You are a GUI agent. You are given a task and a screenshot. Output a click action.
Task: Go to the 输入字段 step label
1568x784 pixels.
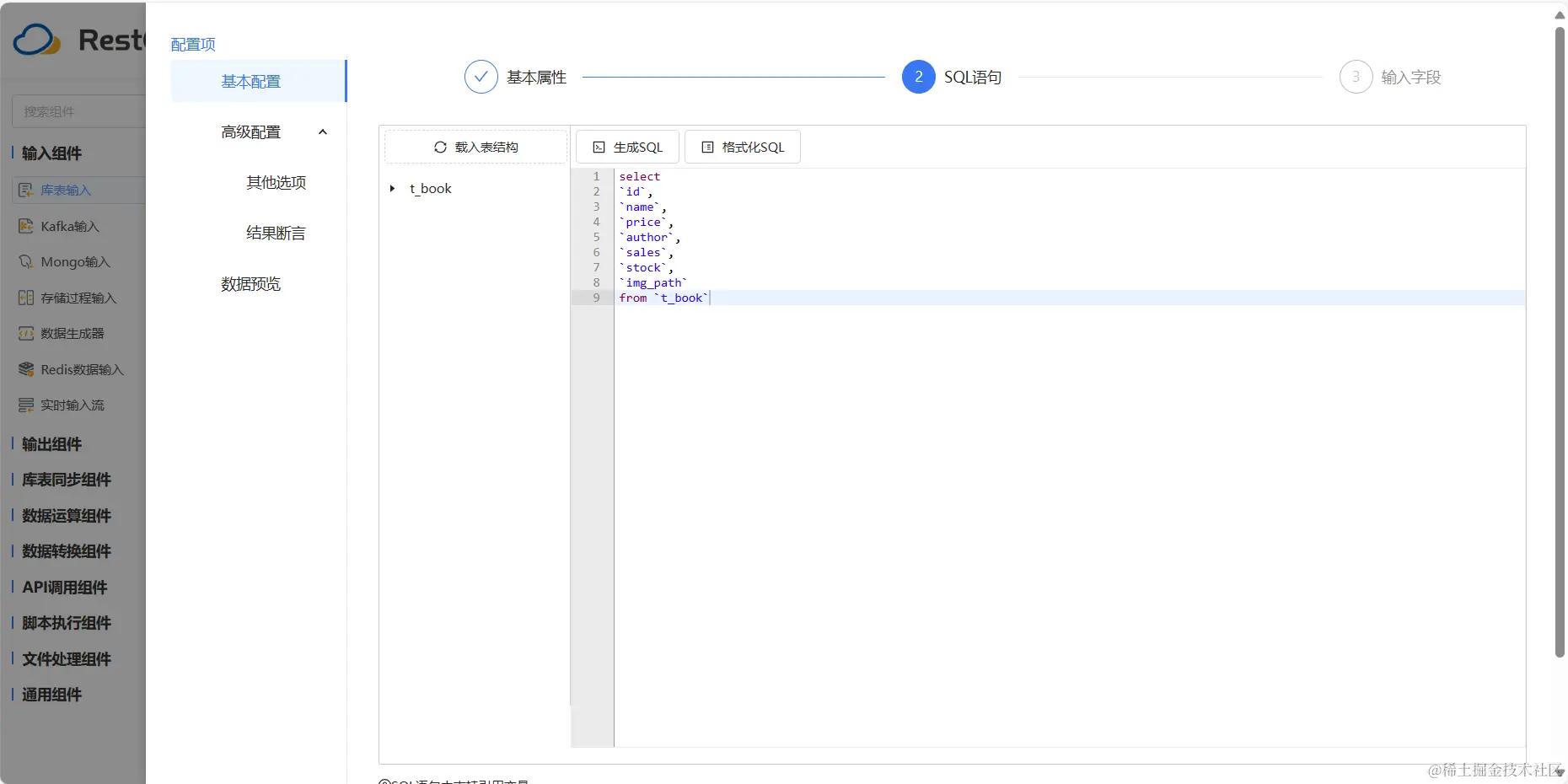(x=1411, y=77)
